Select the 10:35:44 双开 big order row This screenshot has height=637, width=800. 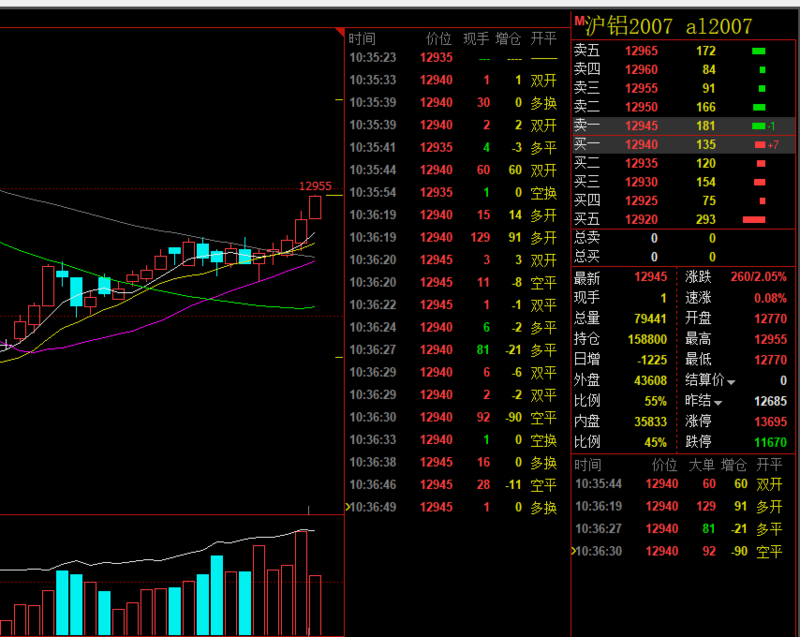[683, 484]
